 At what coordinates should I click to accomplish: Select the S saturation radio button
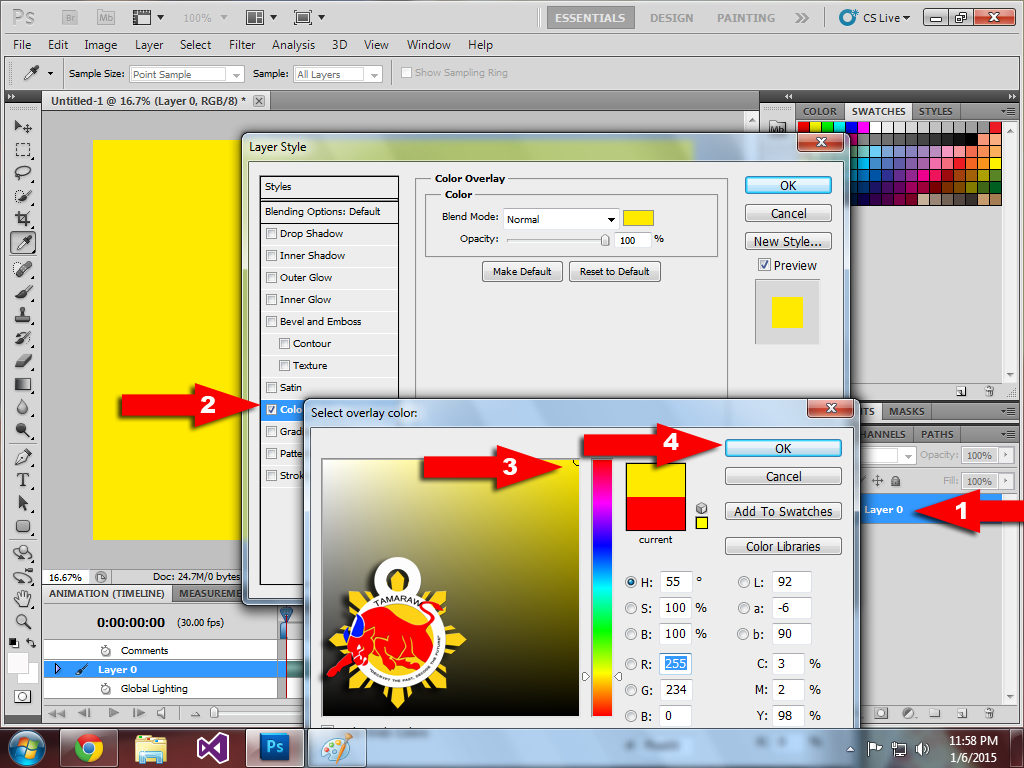point(631,608)
